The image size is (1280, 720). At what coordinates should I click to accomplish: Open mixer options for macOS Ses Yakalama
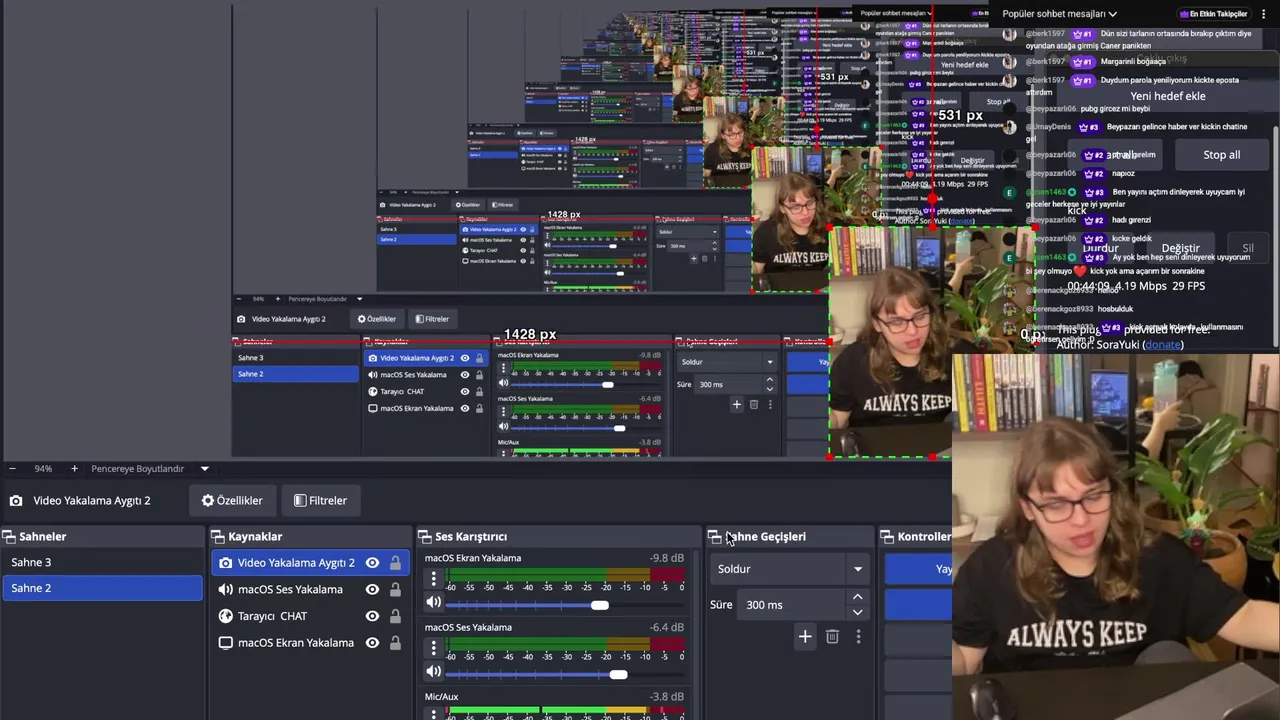click(433, 648)
